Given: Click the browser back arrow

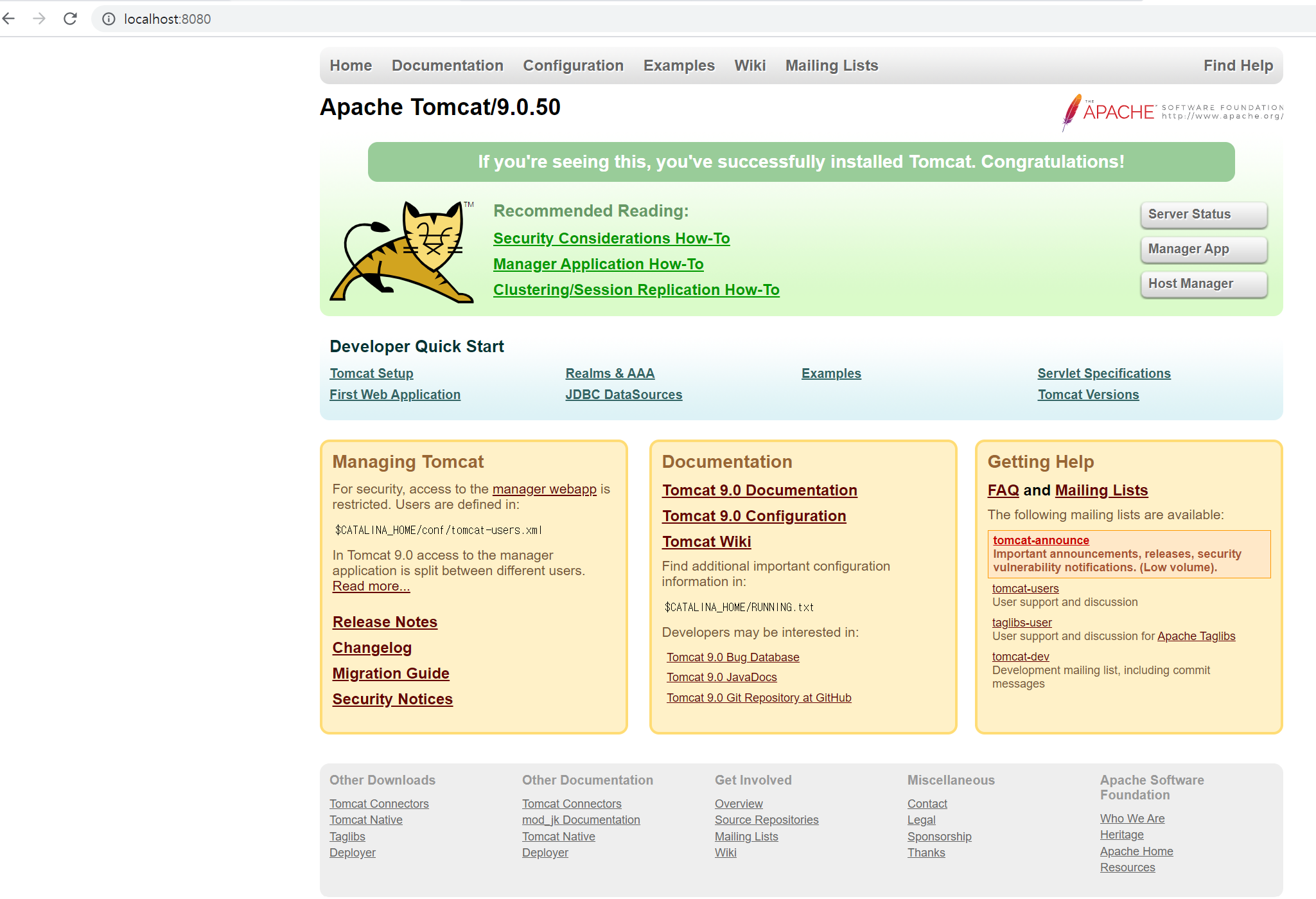Looking at the screenshot, I should click(x=9, y=19).
